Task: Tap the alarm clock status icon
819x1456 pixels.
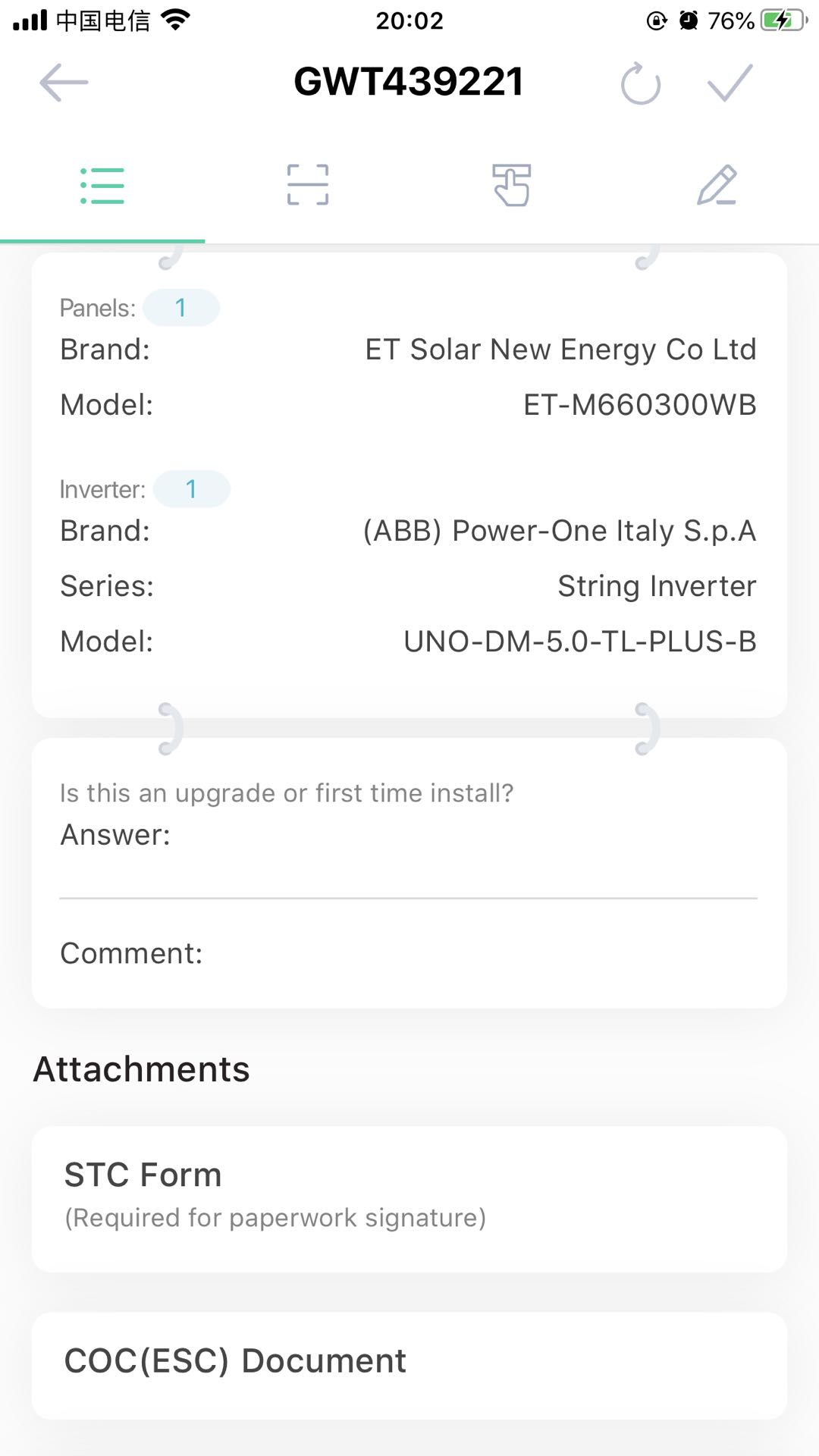Action: click(689, 20)
